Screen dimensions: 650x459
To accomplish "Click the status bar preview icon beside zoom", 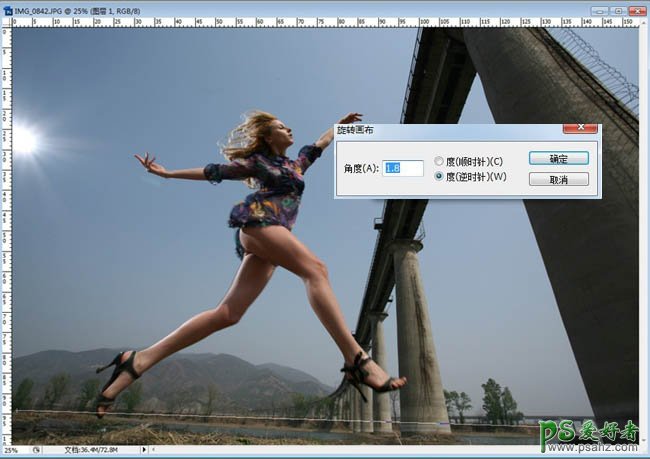I will click(x=37, y=450).
